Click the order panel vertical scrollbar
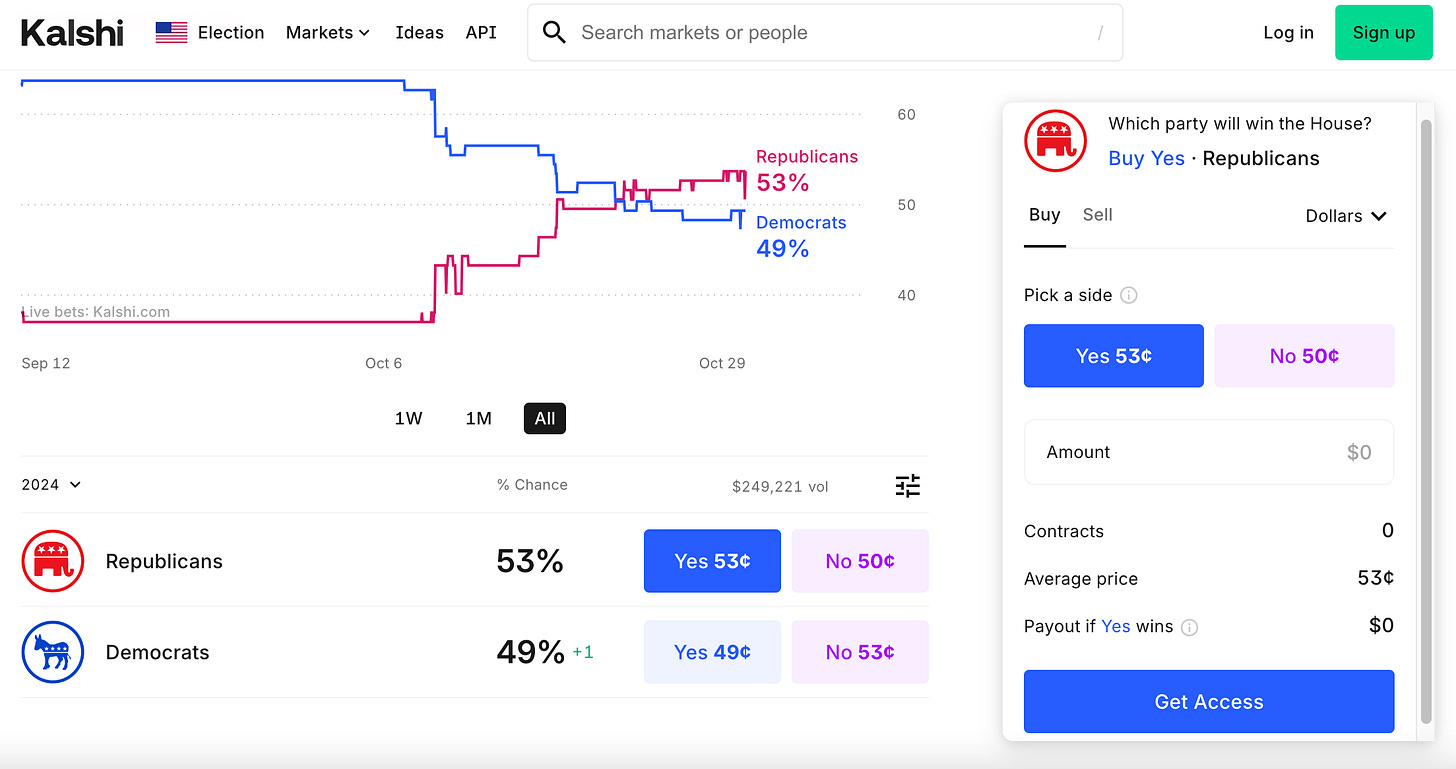 [1426, 420]
